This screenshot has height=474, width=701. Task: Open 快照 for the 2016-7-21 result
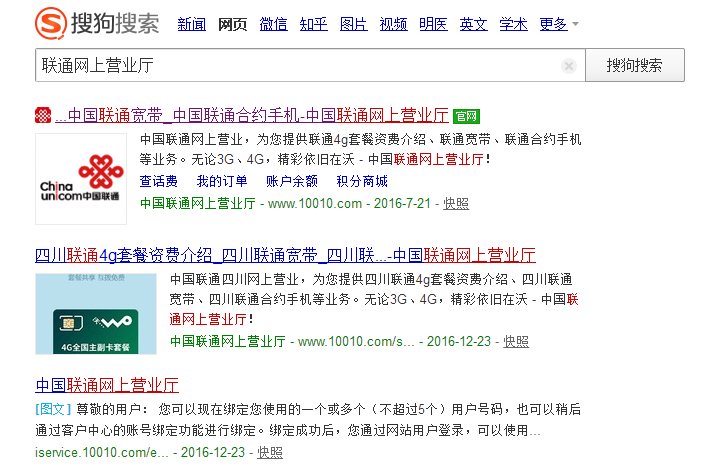coord(456,203)
